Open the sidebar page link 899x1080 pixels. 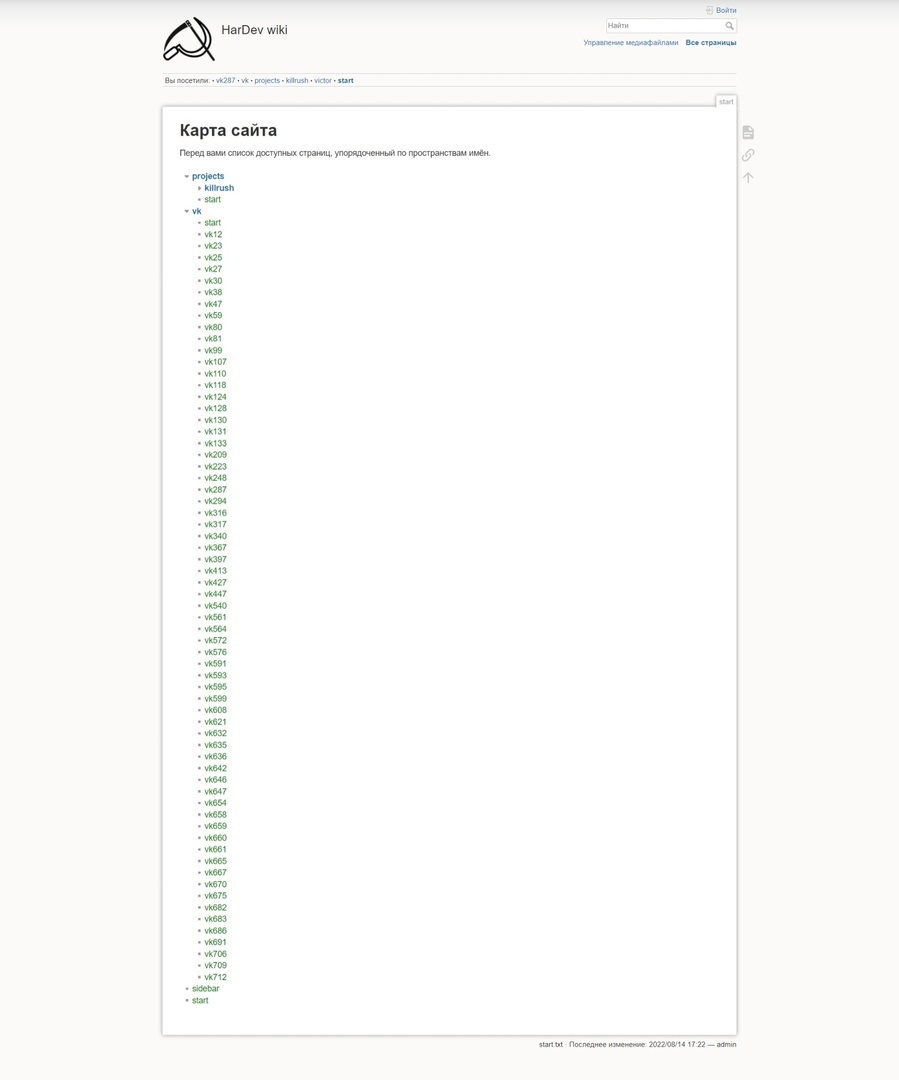pos(205,989)
